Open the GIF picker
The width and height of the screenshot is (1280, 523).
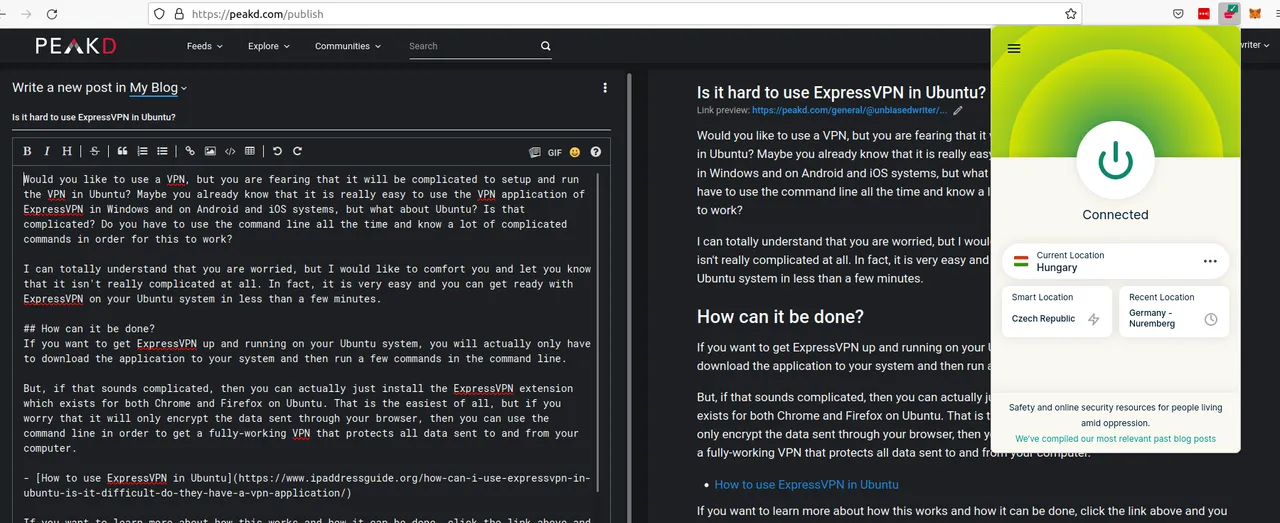555,153
